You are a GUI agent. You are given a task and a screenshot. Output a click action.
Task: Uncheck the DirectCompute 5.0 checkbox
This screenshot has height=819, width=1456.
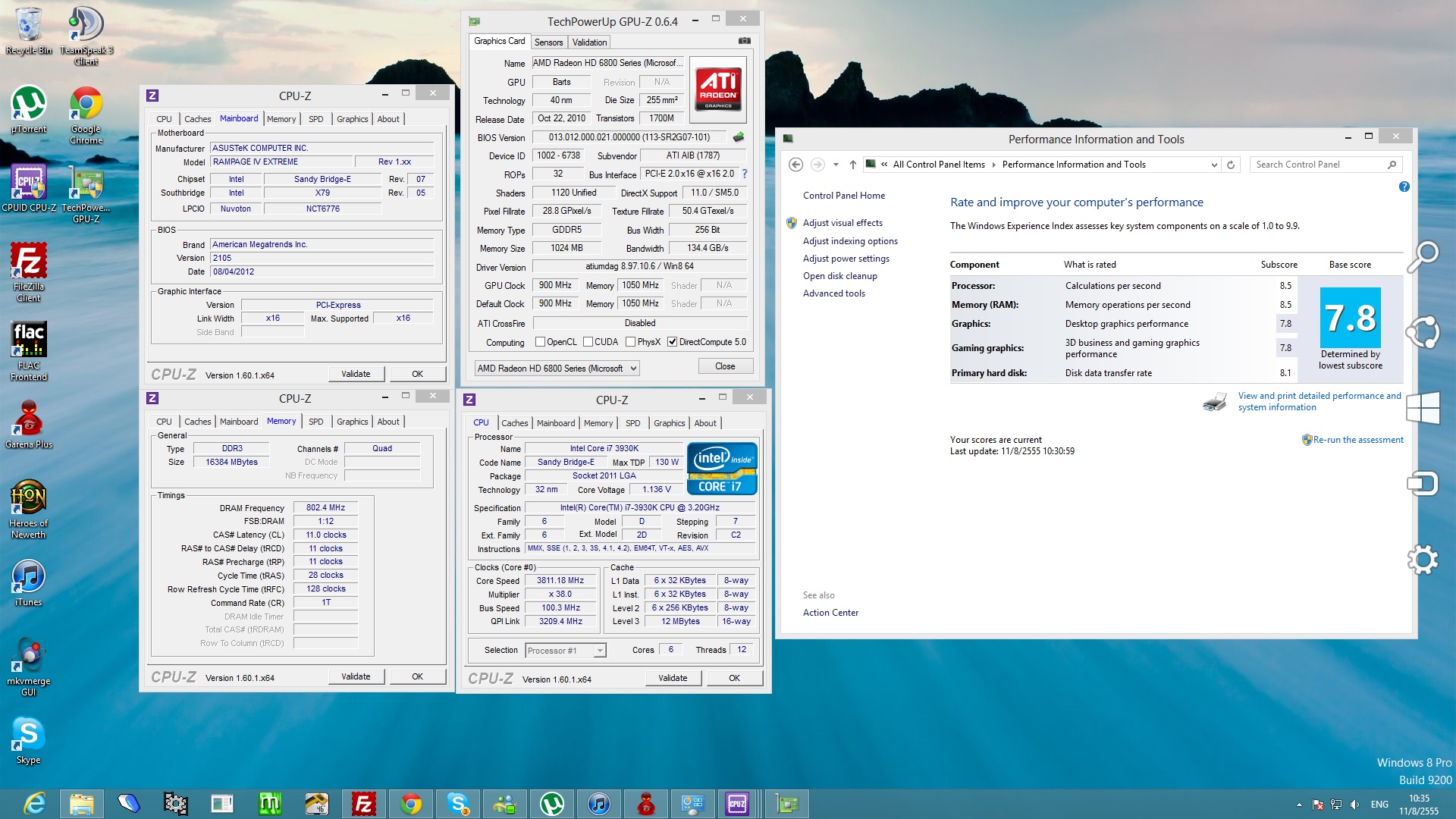(x=672, y=342)
